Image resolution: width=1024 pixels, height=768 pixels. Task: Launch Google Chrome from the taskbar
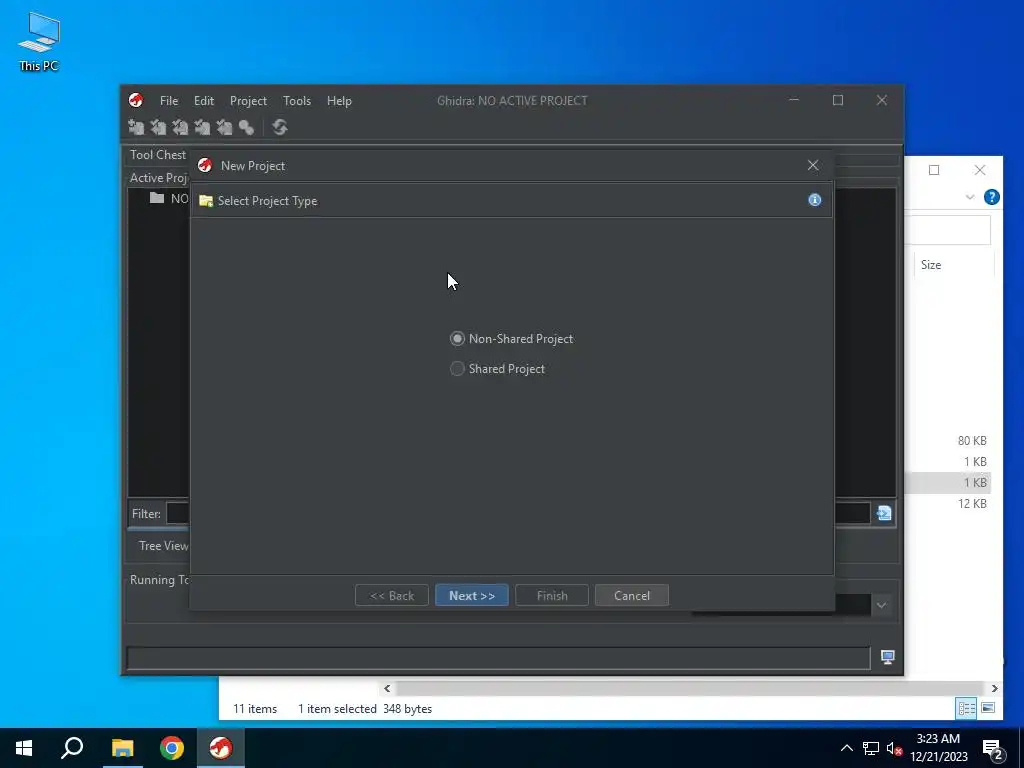pos(172,748)
